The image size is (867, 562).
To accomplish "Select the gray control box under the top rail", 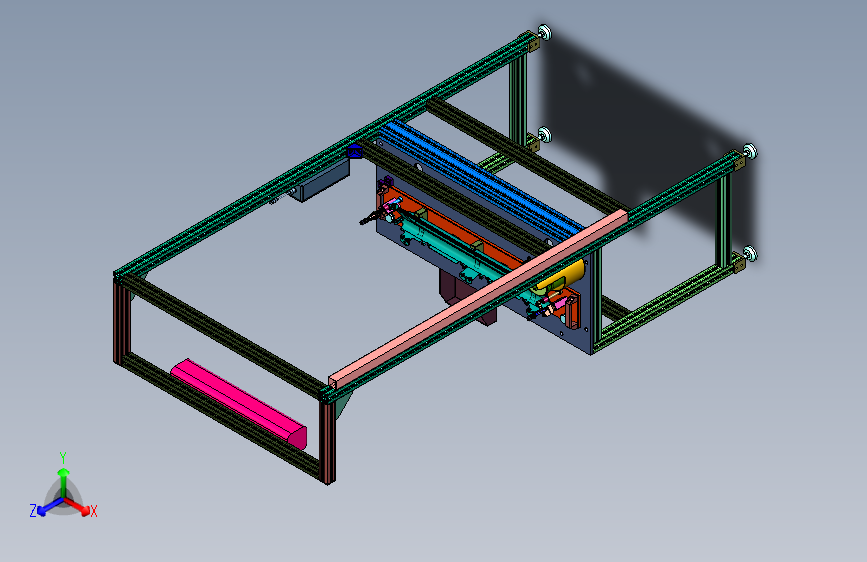I will pos(320,180).
